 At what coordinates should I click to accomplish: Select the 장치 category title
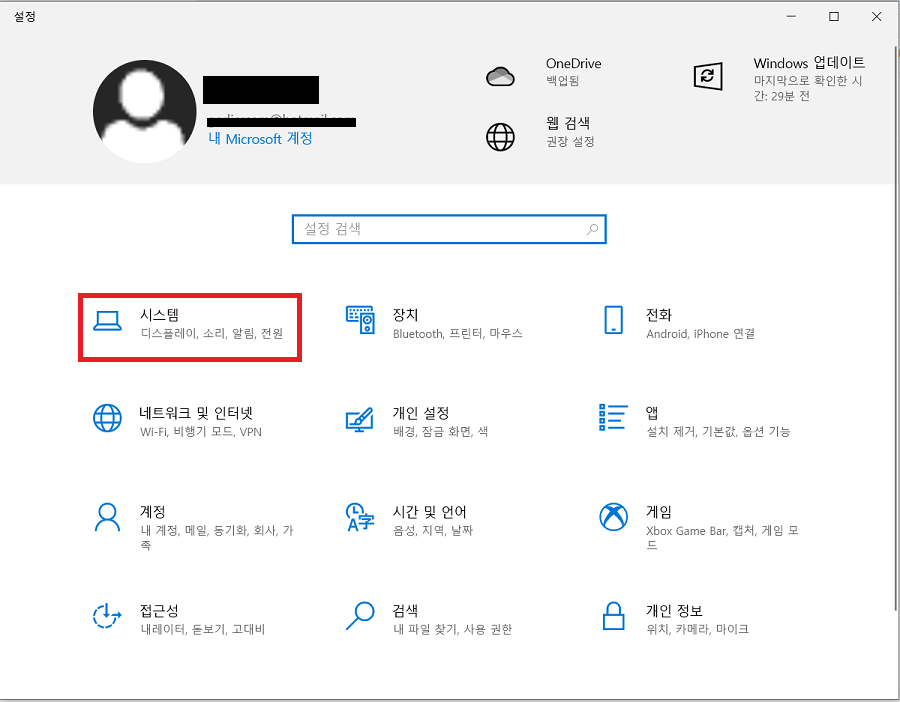point(405,315)
